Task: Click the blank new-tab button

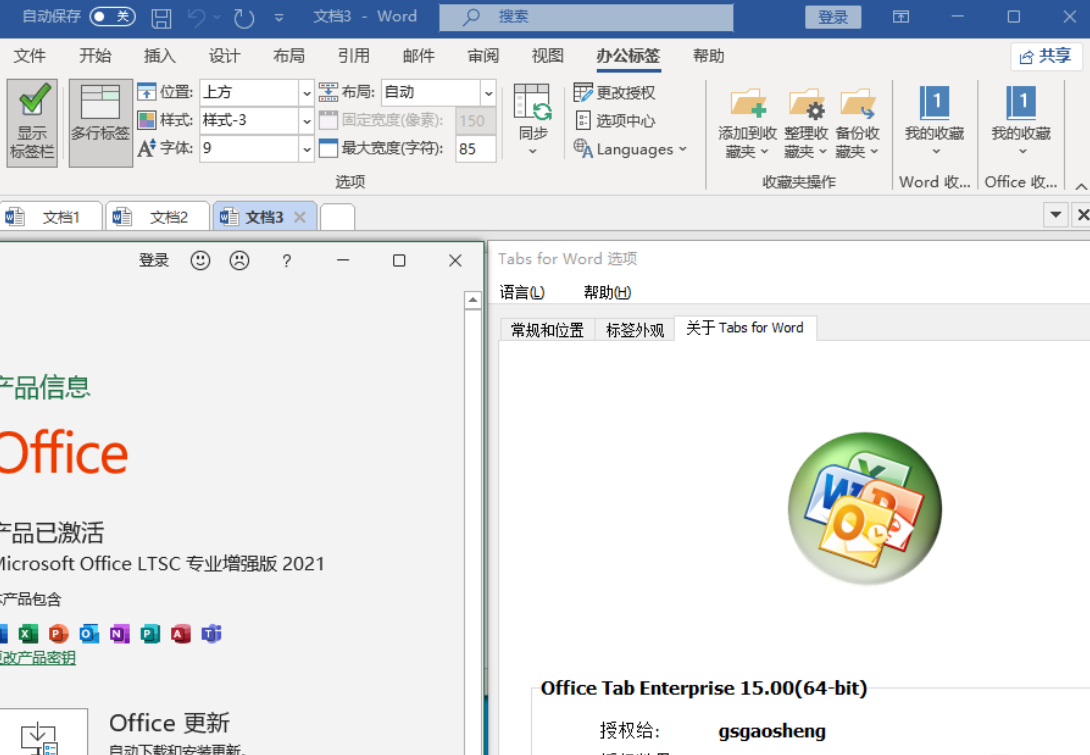Action: click(337, 217)
